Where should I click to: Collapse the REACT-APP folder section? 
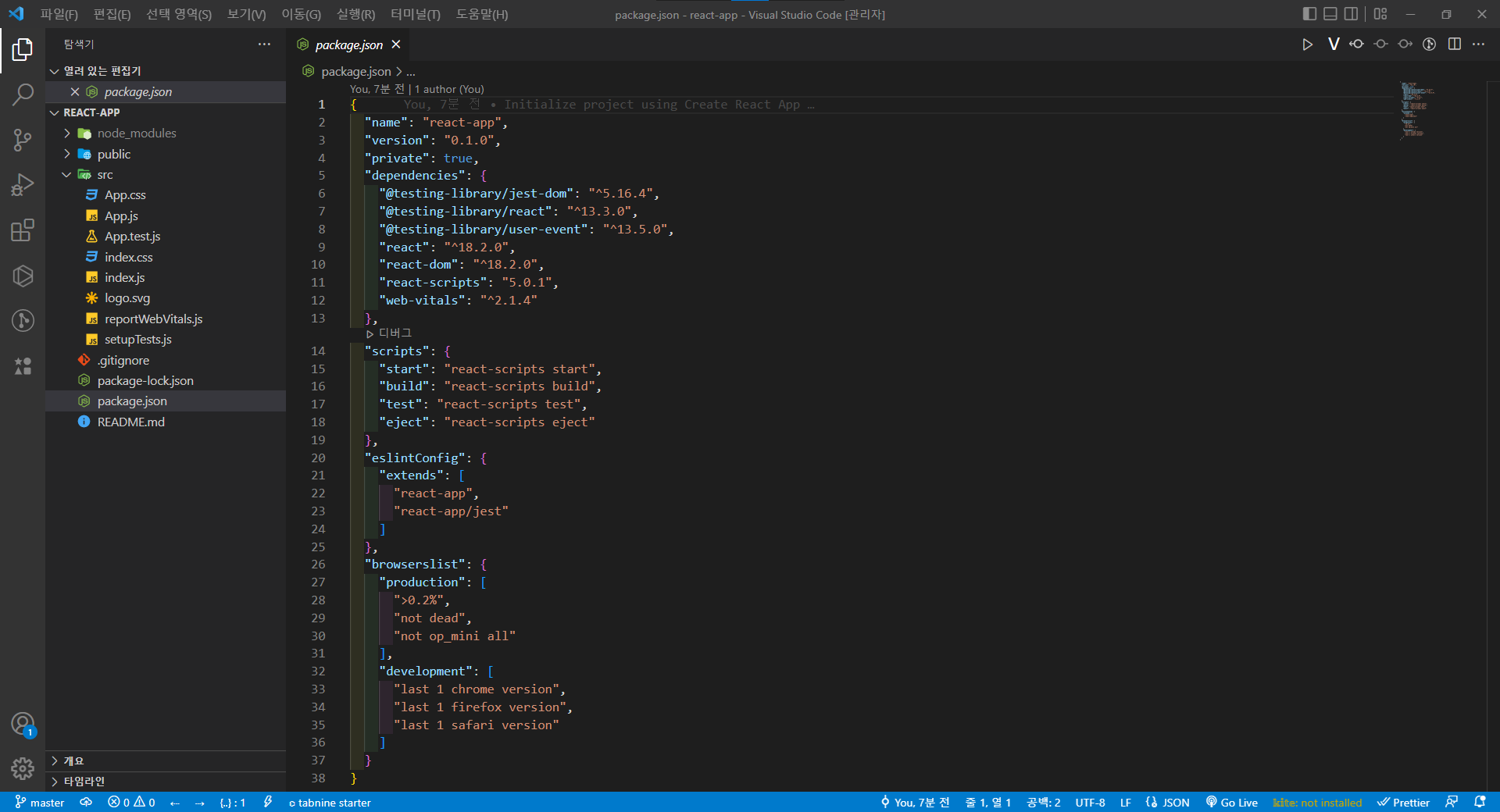click(x=166, y=112)
